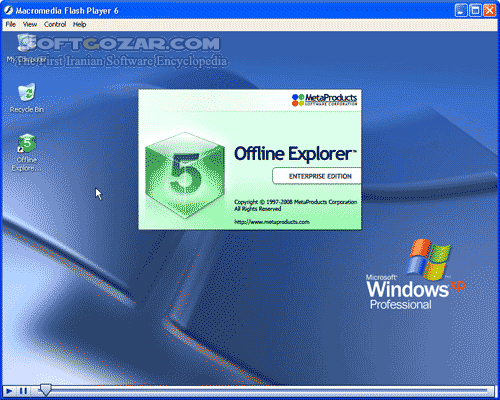
Task: Click the Offline Explorer title text
Action: pyautogui.click(x=295, y=154)
